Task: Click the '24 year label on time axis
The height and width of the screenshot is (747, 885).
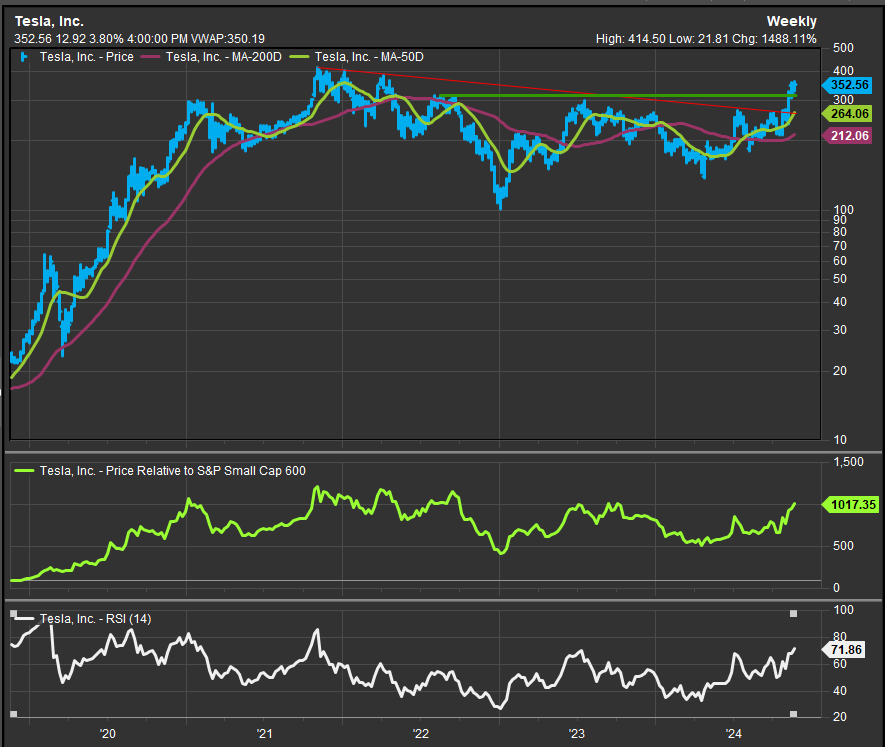Action: (734, 733)
